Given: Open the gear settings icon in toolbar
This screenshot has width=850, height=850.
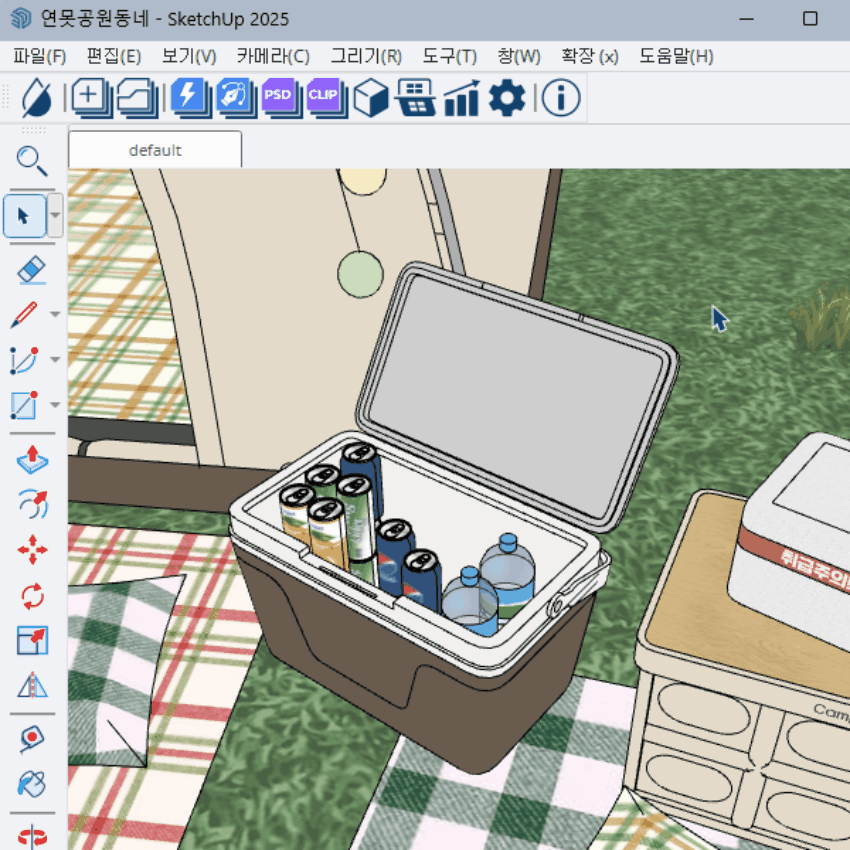Looking at the screenshot, I should (x=507, y=98).
